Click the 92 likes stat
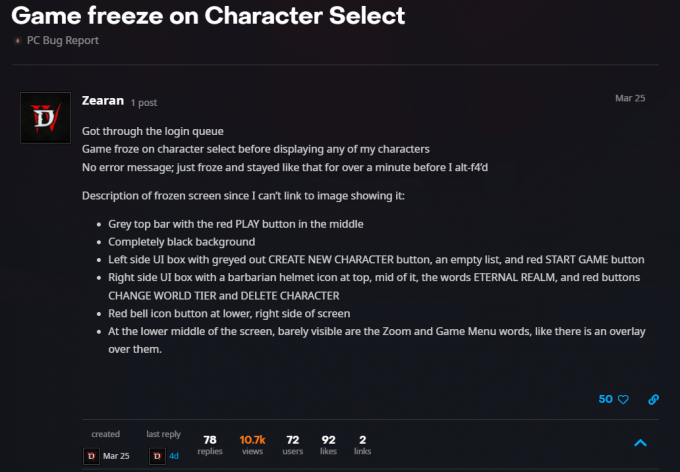 328,445
